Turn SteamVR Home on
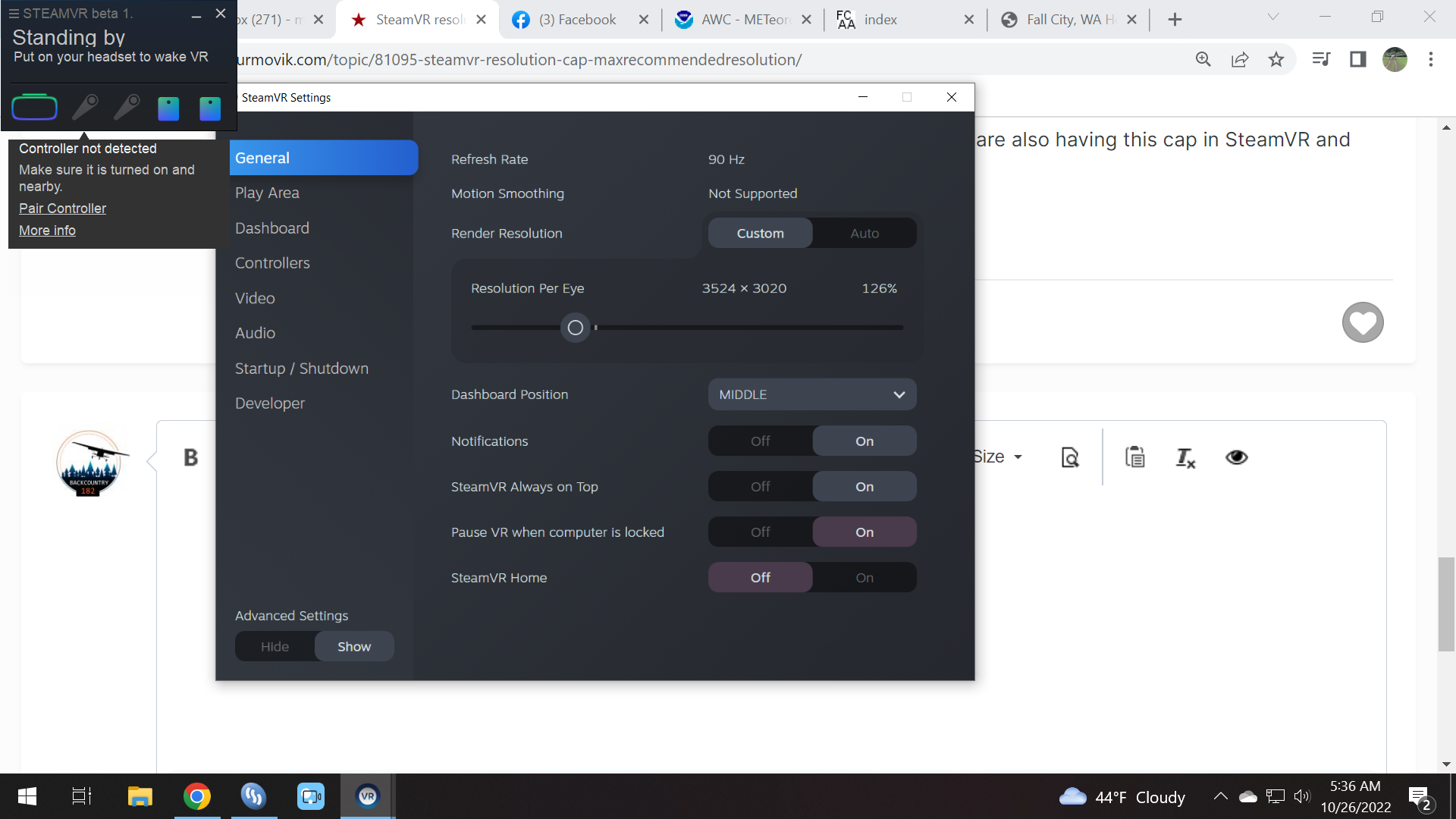Image resolution: width=1456 pixels, height=819 pixels. click(864, 578)
